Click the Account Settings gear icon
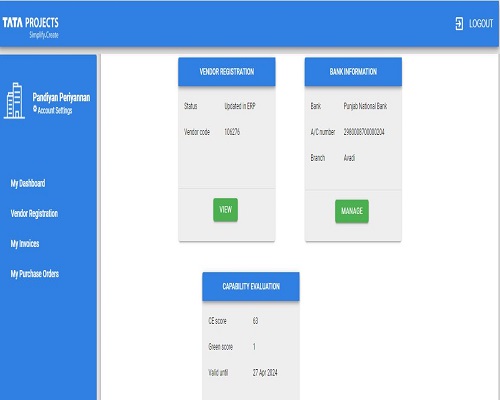 35,109
